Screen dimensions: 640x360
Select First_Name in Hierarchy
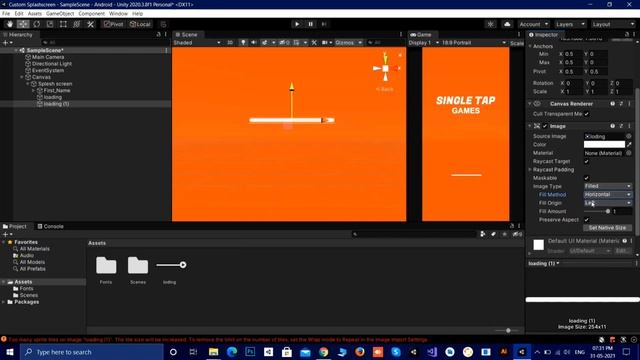57,91
